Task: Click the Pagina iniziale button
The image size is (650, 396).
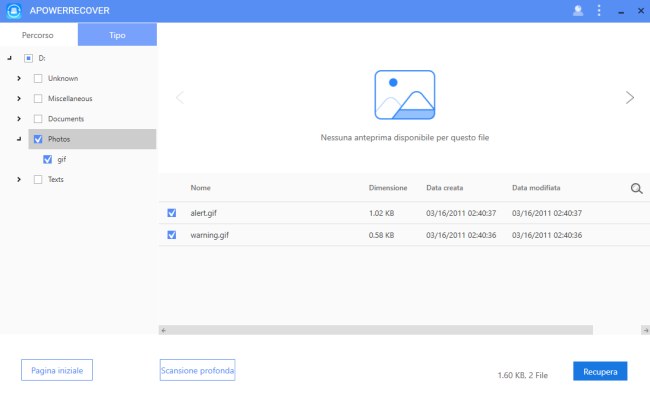Action: point(57,370)
